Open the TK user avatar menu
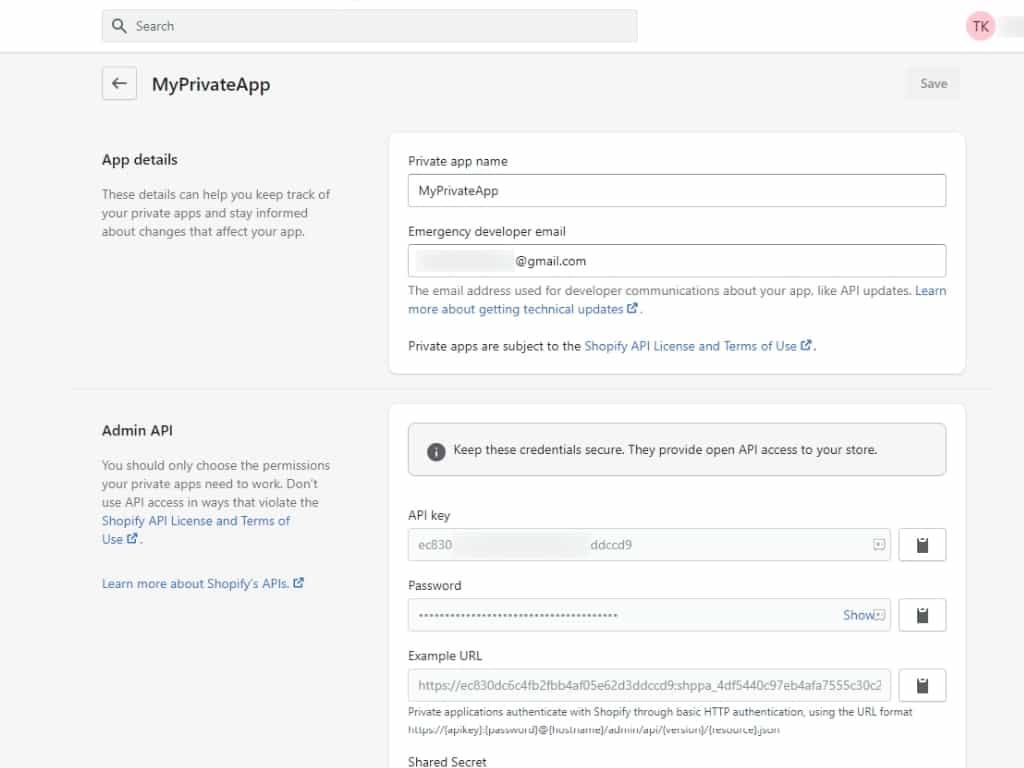The image size is (1024, 768). 981,26
